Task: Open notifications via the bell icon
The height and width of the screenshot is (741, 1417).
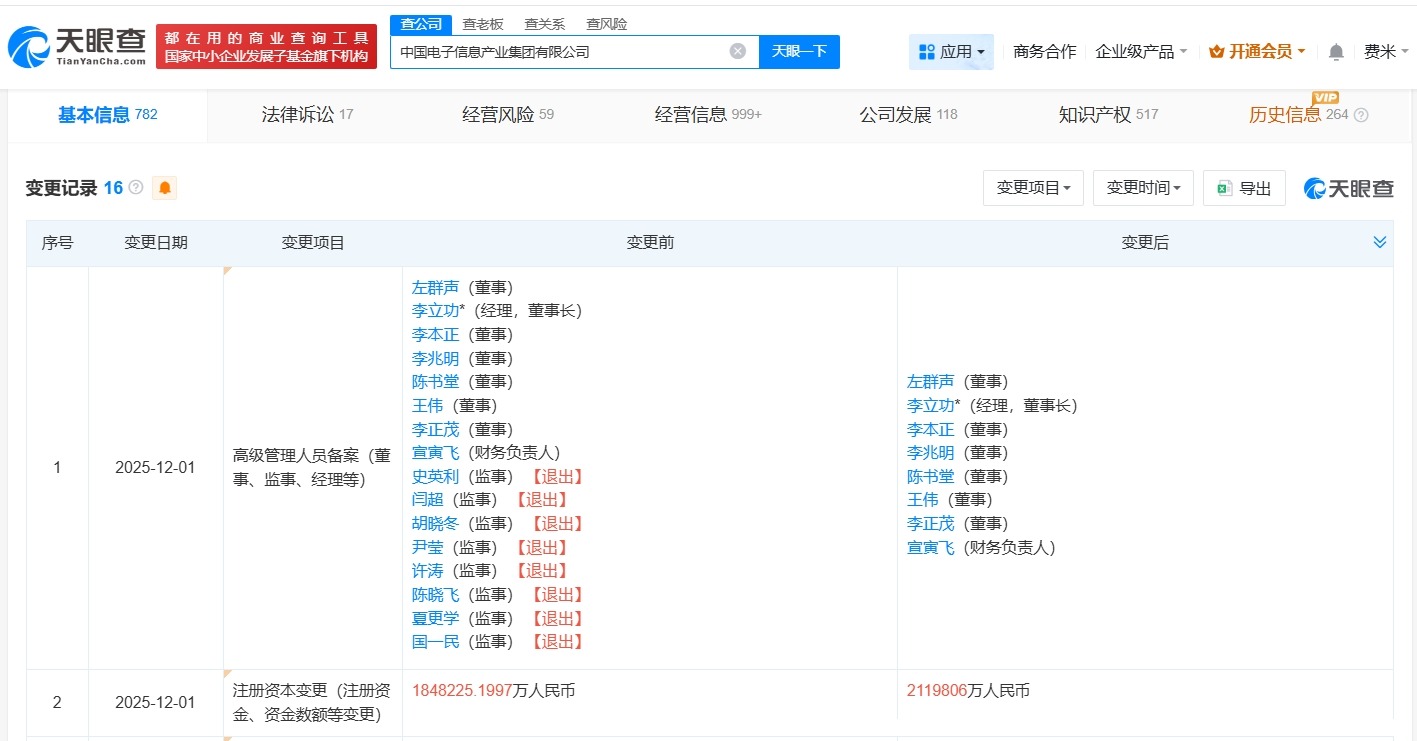Action: pyautogui.click(x=1335, y=51)
